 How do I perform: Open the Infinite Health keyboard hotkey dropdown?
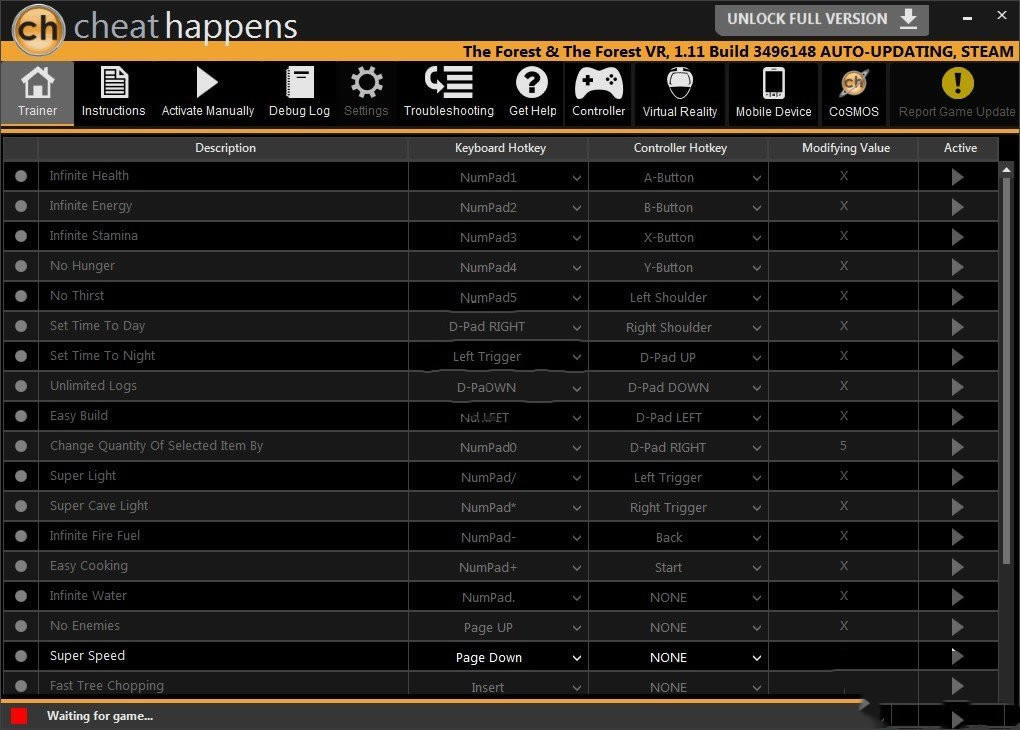(577, 176)
